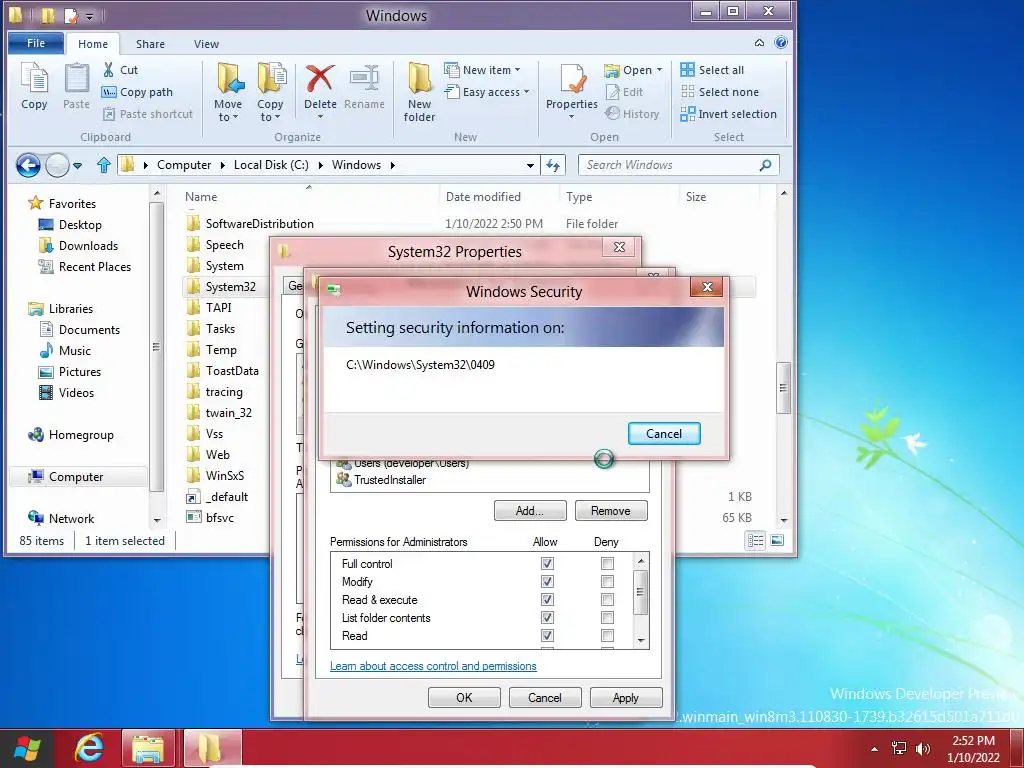This screenshot has width=1024, height=768.
Task: Switch to the View ribbon tab
Action: (206, 44)
